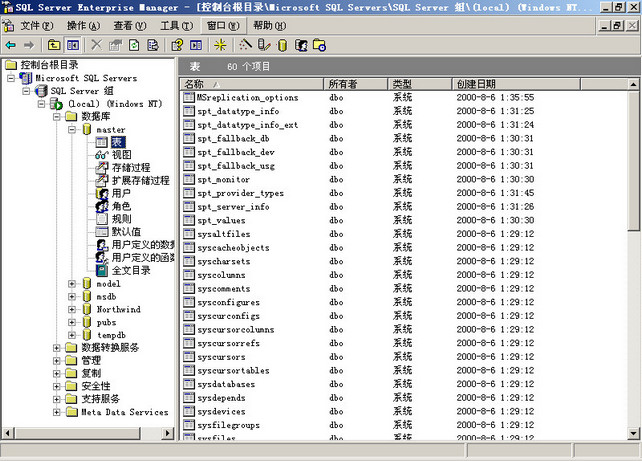Click the yellow New Database cylinder icon
The image size is (642, 461).
[x=282, y=45]
